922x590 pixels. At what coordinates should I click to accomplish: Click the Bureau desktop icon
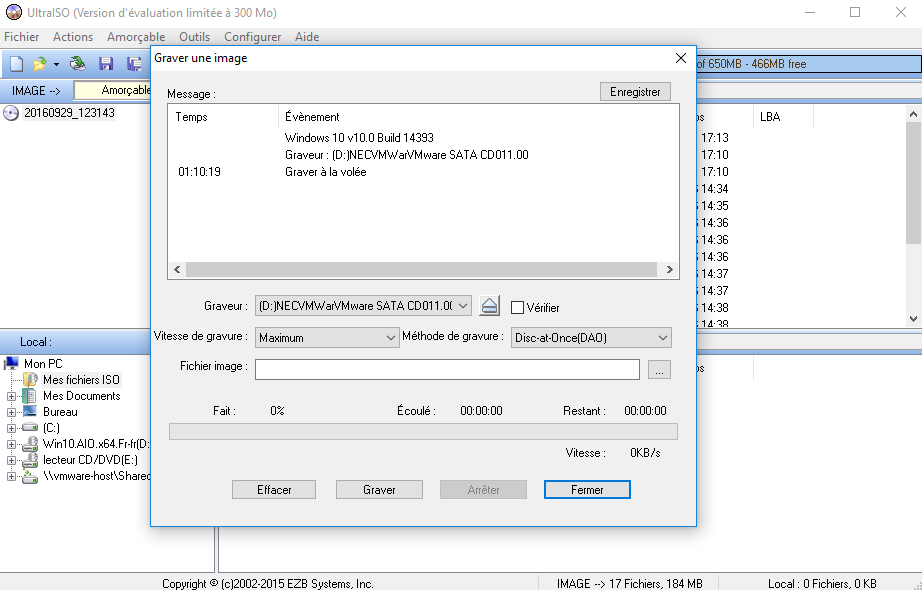29,411
